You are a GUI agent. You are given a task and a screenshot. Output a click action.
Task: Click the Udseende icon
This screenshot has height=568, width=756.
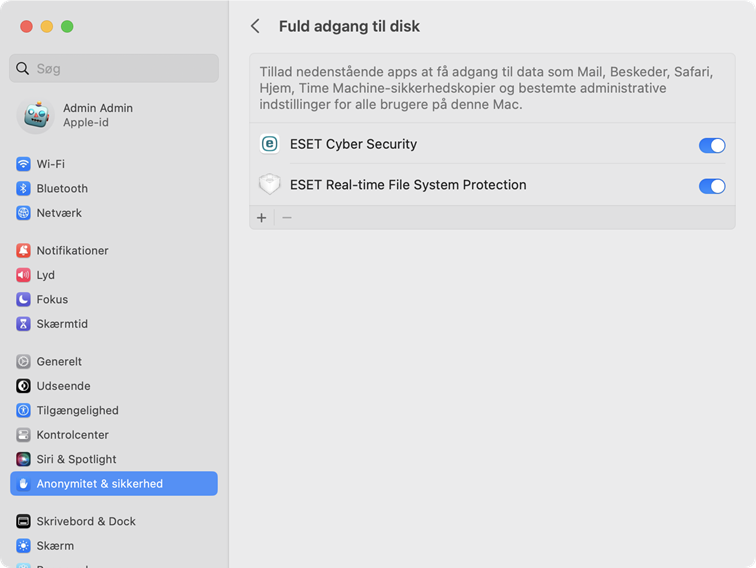[23, 386]
